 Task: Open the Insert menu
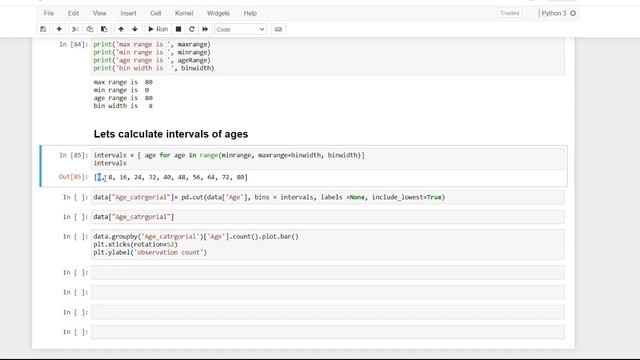128,13
